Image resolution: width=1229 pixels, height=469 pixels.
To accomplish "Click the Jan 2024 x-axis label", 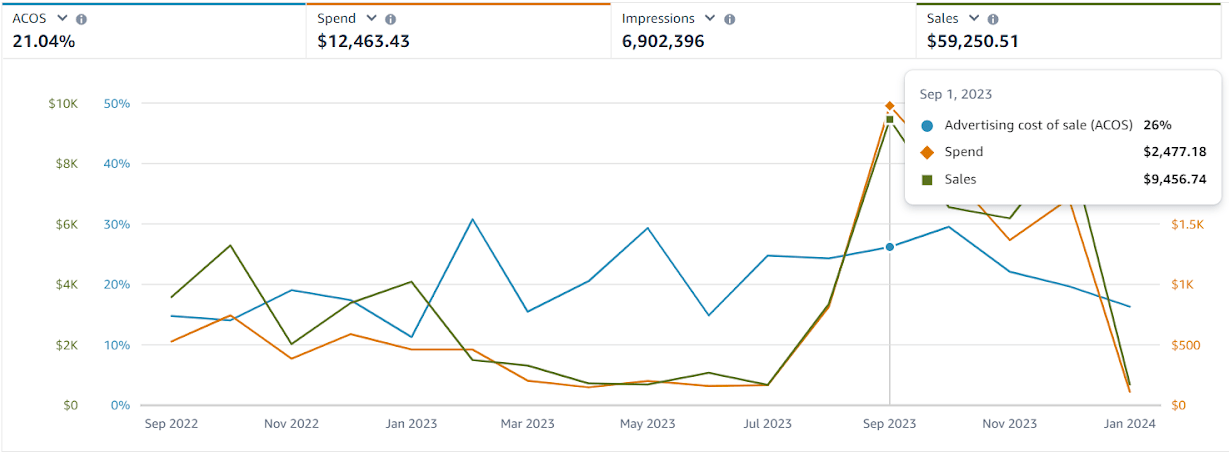I will [1129, 424].
